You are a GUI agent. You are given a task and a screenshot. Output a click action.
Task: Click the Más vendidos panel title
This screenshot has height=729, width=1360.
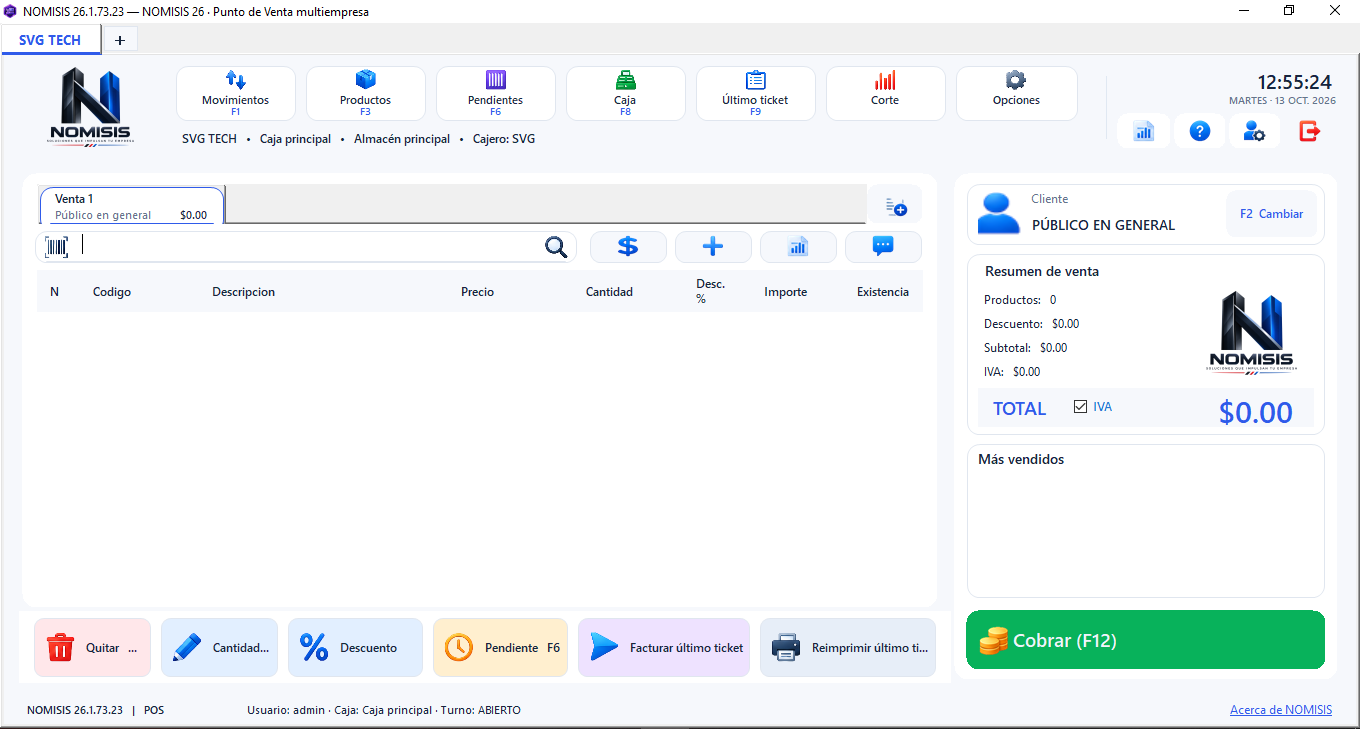(1021, 460)
